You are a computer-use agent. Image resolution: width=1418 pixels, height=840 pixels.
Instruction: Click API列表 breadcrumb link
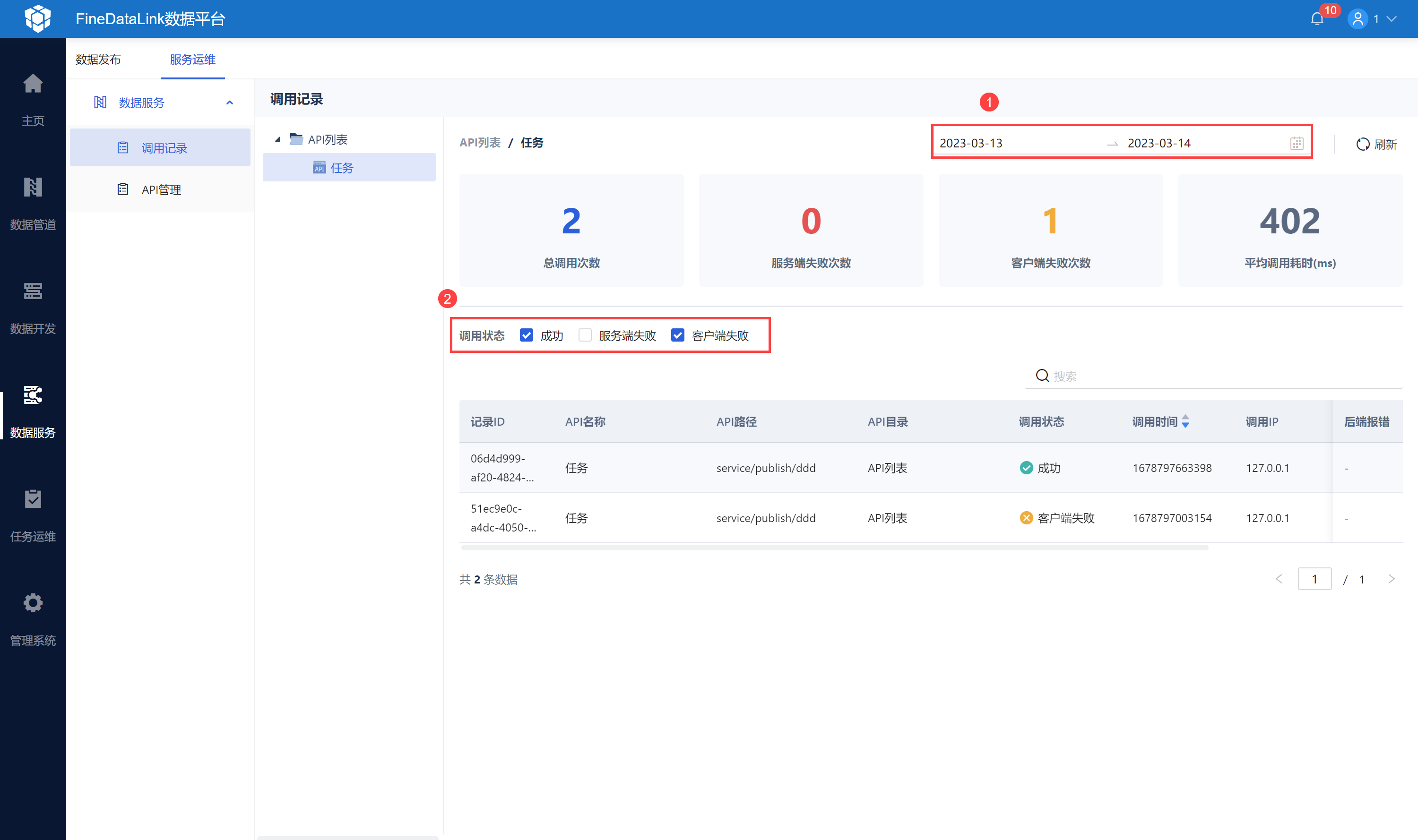point(480,143)
